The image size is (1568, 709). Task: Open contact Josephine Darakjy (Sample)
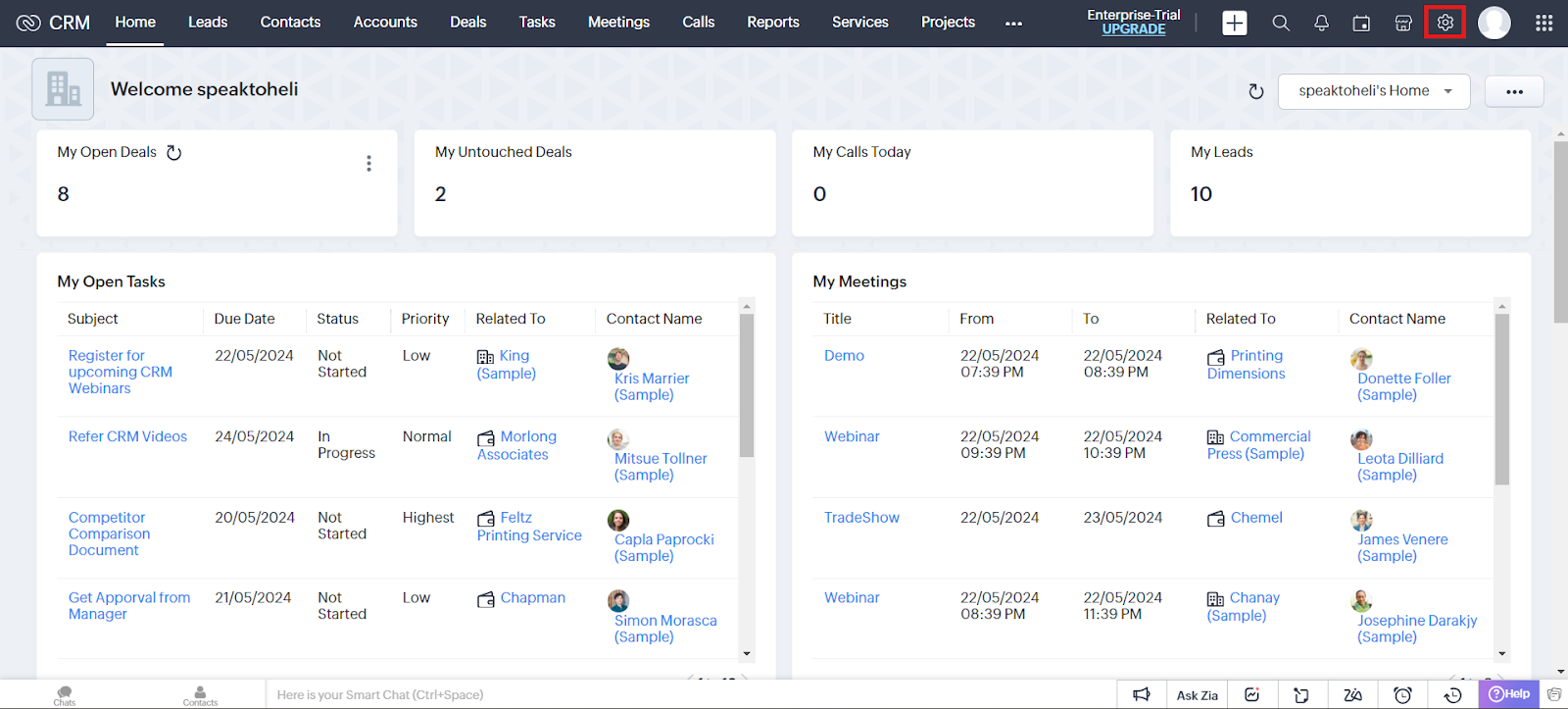coord(1417,629)
